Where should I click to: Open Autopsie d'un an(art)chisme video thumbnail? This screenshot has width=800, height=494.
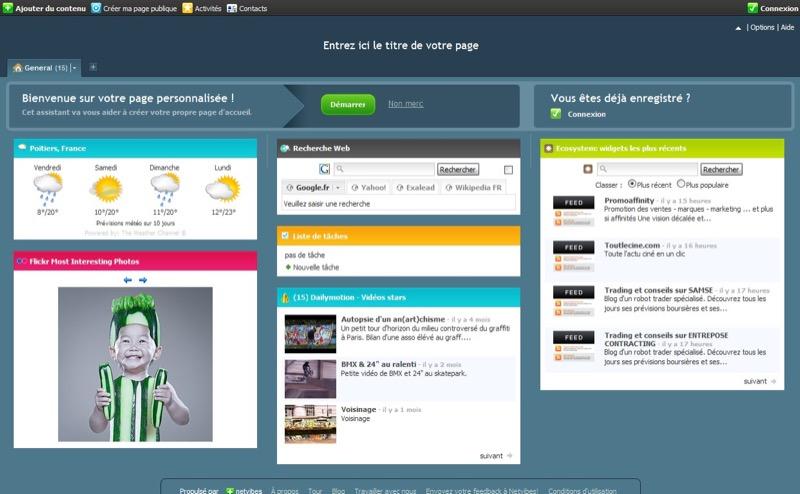(x=310, y=334)
